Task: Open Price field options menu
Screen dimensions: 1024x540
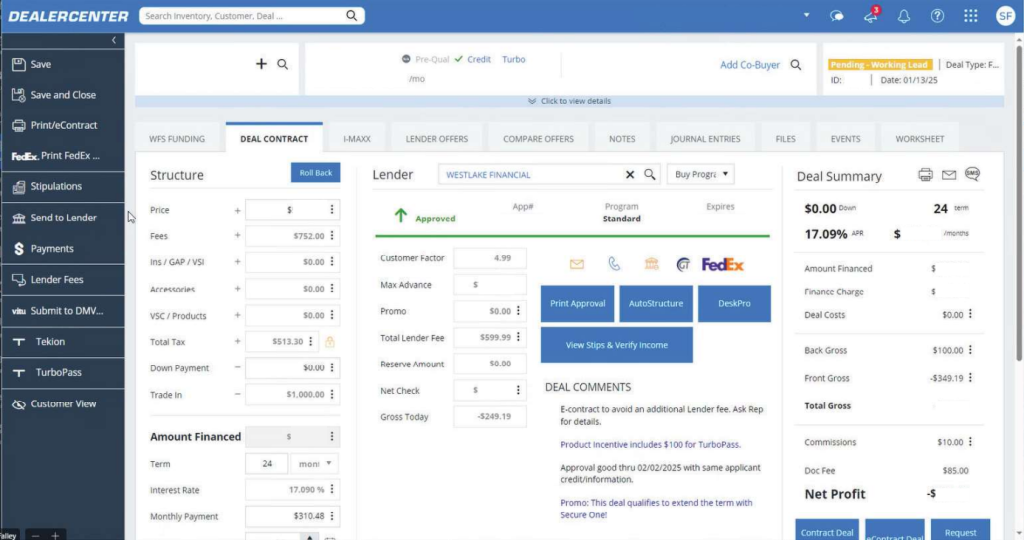Action: (x=332, y=210)
